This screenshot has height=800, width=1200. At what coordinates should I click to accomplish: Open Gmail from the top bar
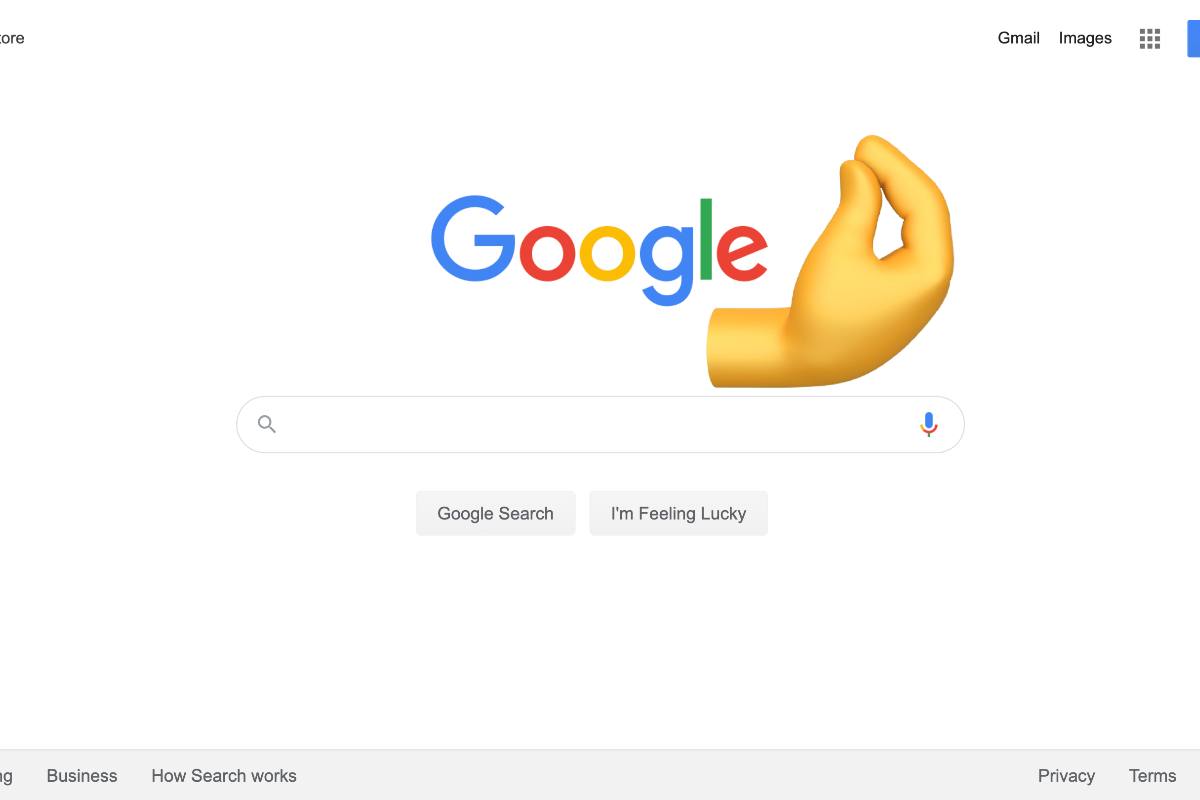[1019, 38]
